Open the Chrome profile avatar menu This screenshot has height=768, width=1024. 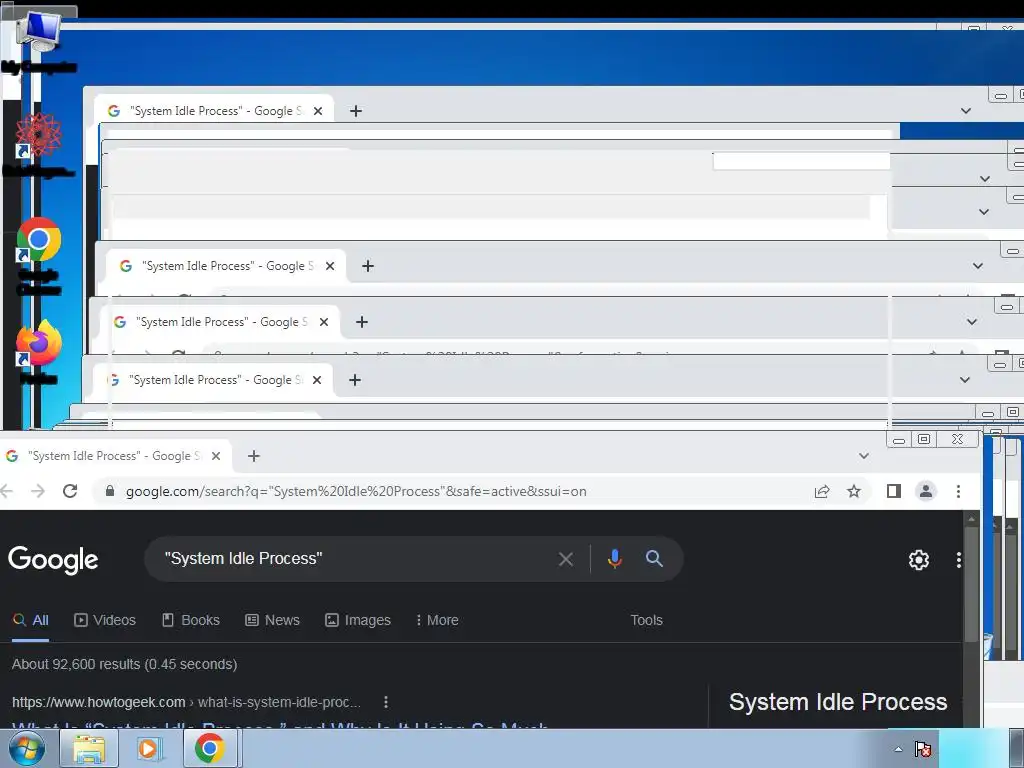click(925, 491)
